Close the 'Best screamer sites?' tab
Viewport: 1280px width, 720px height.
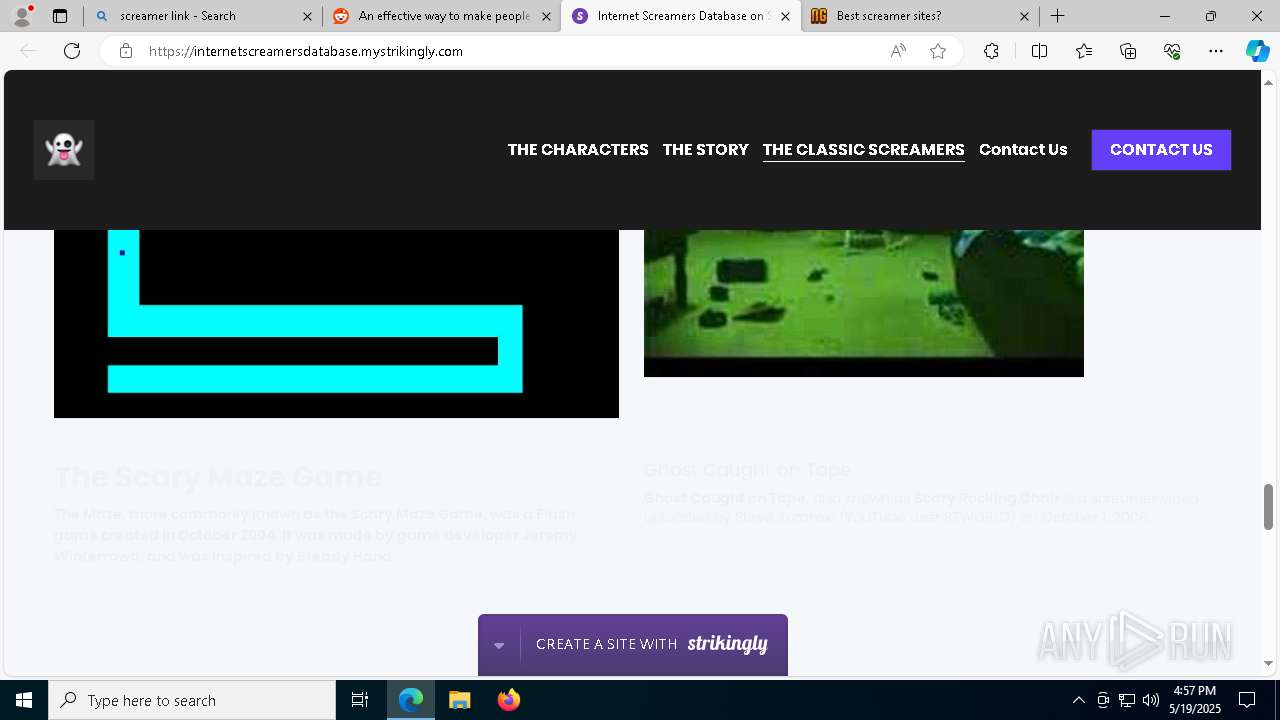point(1024,16)
